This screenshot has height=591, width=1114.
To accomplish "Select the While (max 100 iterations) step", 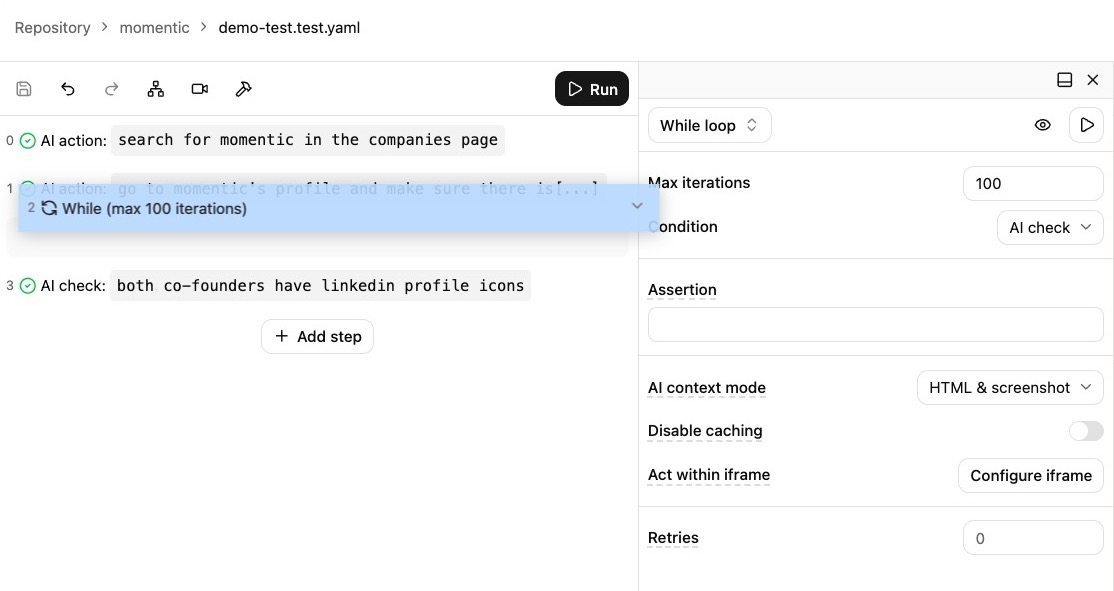I will tap(338, 208).
